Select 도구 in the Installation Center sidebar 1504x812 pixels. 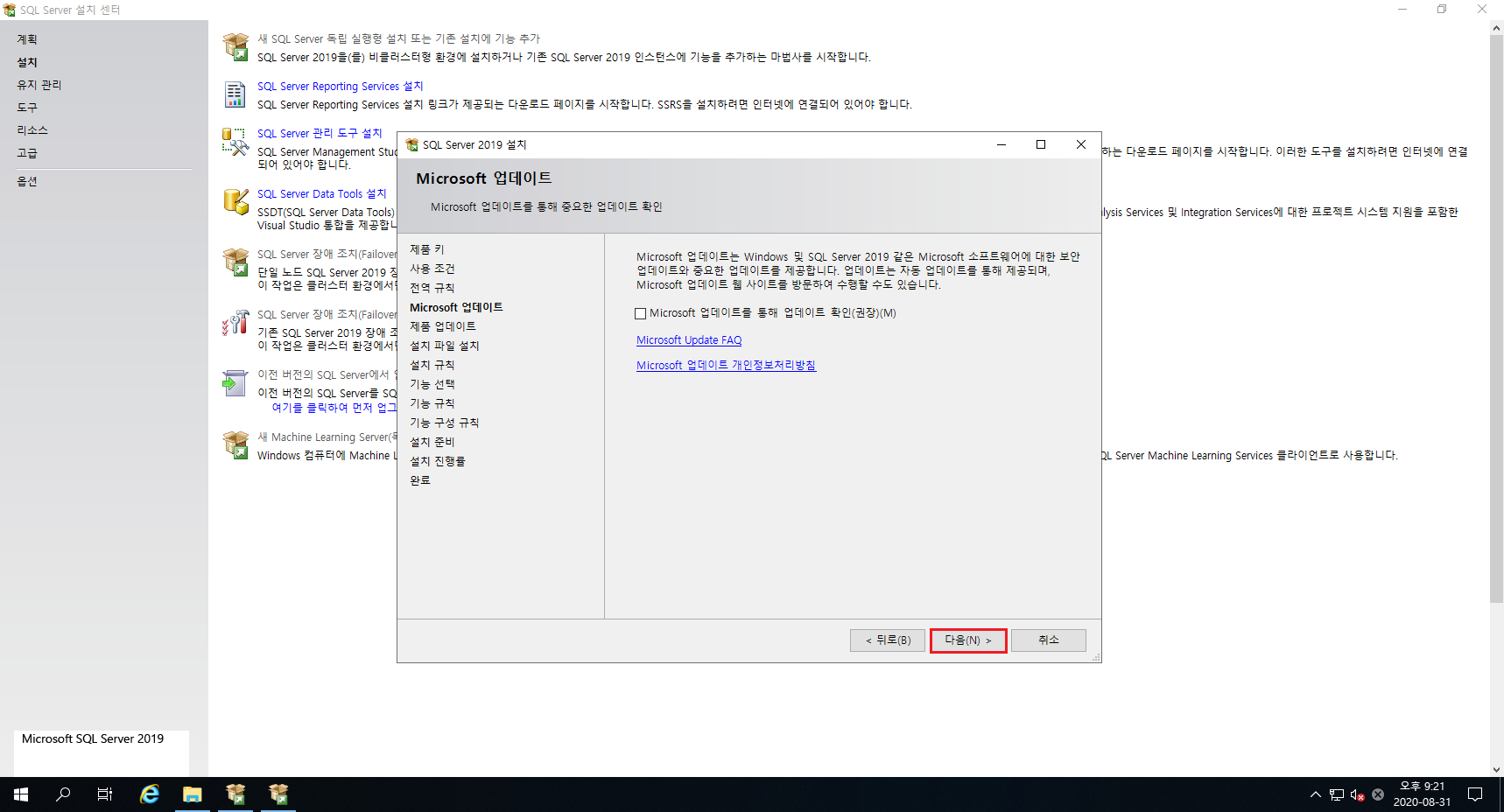click(x=27, y=108)
